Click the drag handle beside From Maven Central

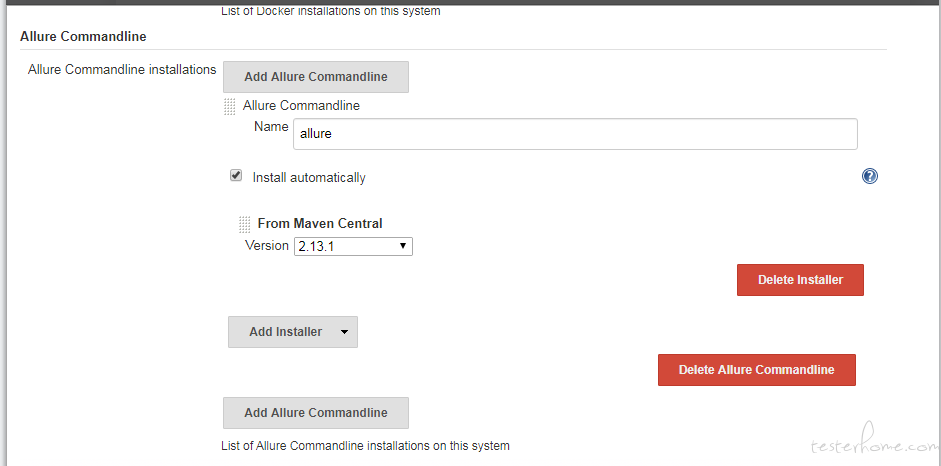[244, 224]
